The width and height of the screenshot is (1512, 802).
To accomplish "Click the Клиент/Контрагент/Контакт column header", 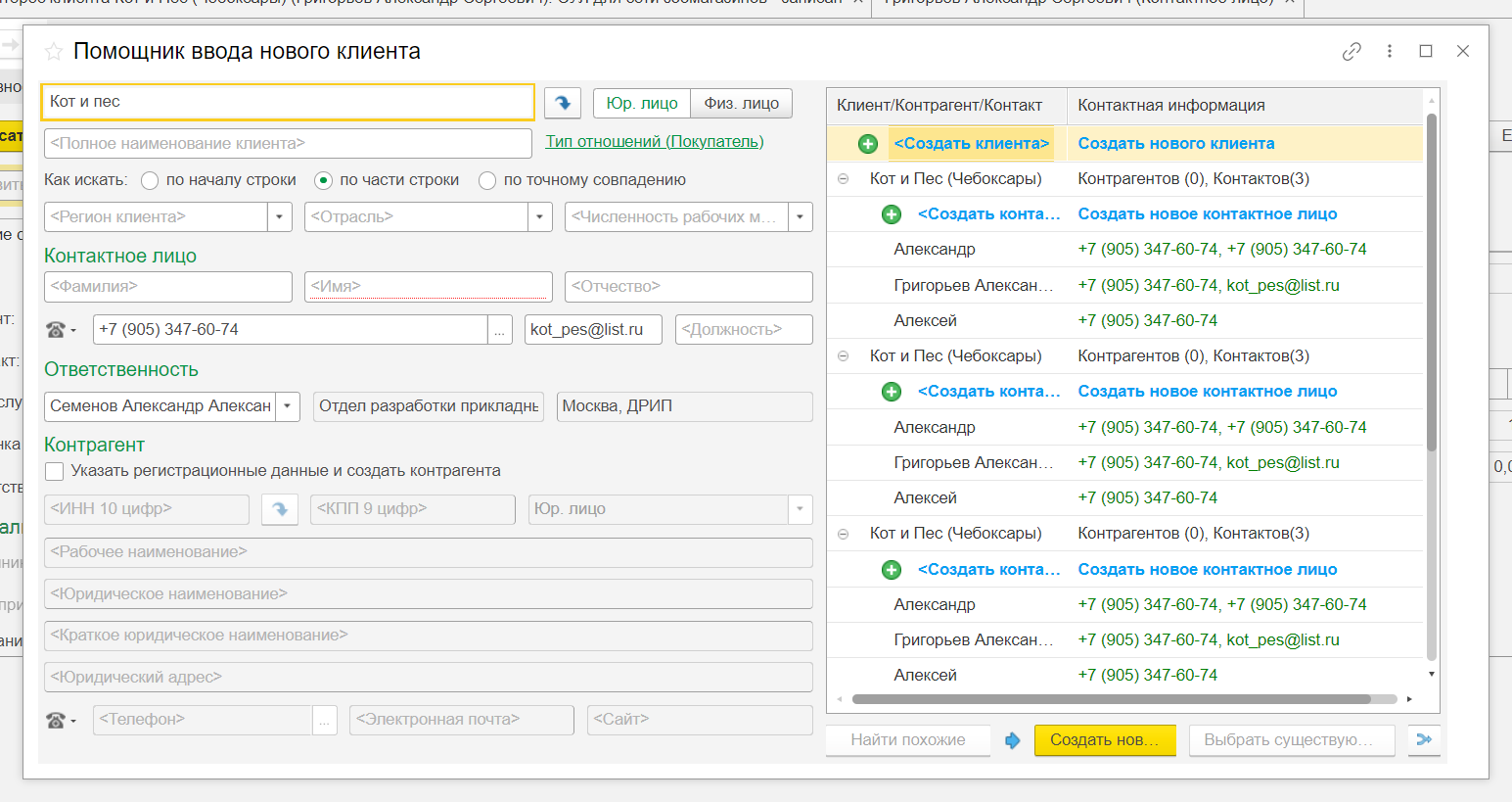I will tap(946, 106).
